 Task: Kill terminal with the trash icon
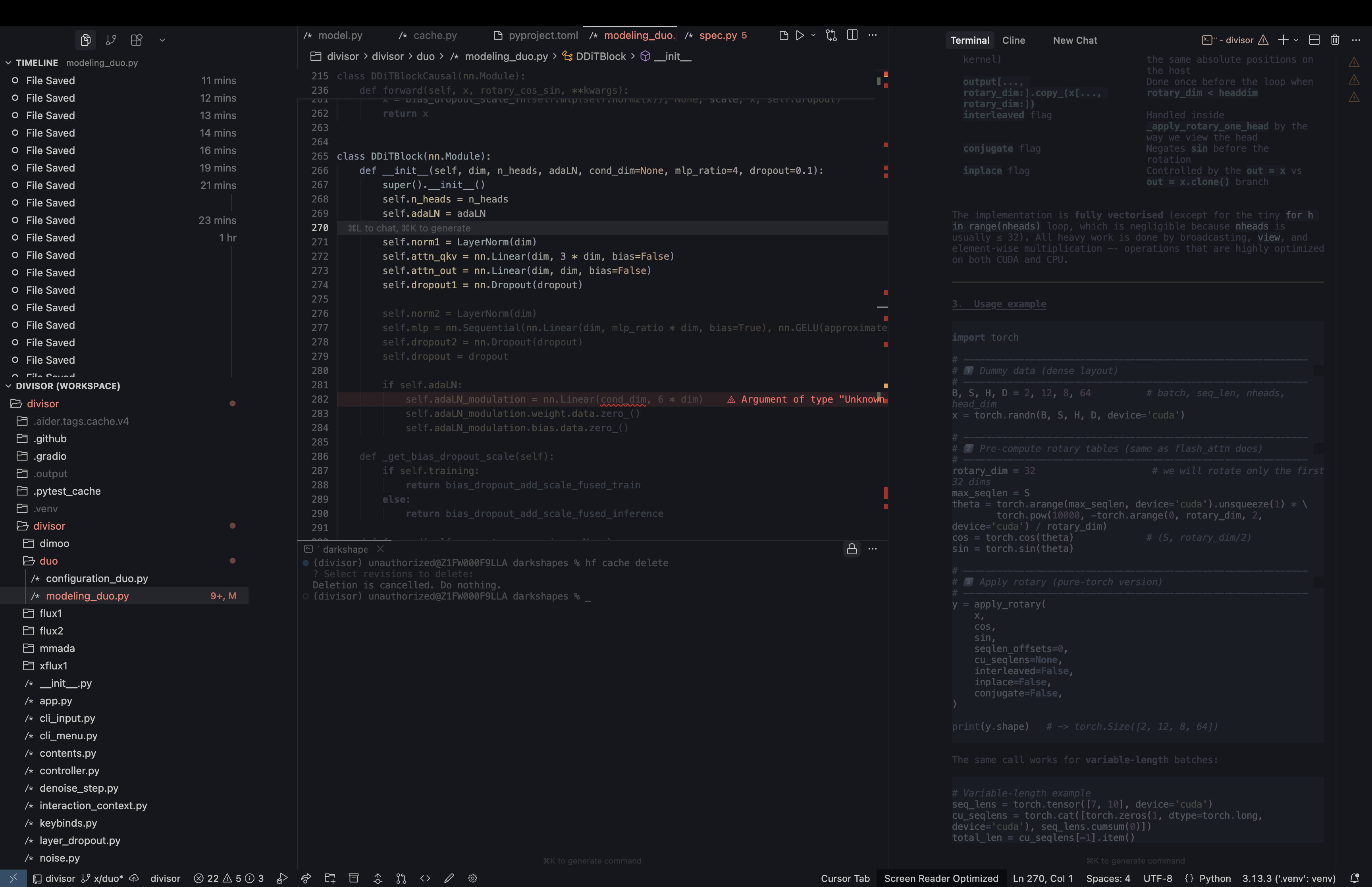pos(1335,40)
